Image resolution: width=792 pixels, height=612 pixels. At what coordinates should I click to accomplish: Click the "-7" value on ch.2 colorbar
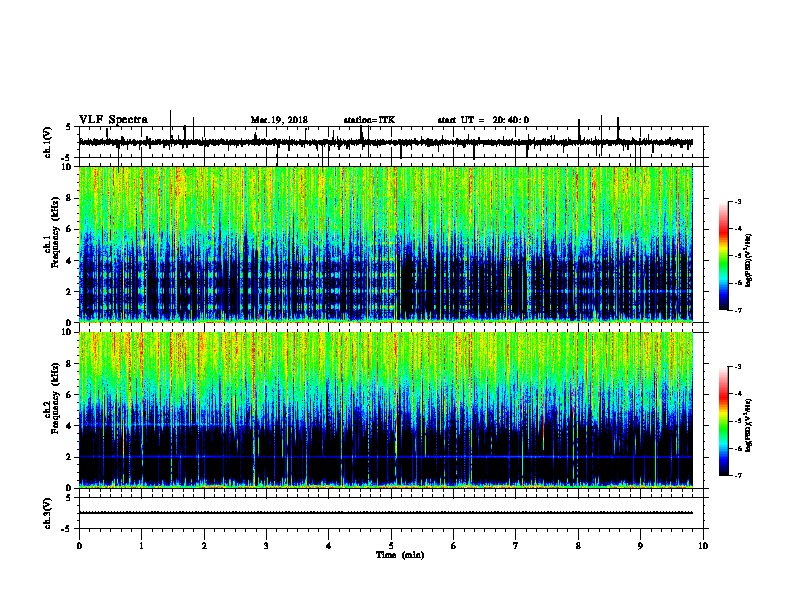[737, 475]
